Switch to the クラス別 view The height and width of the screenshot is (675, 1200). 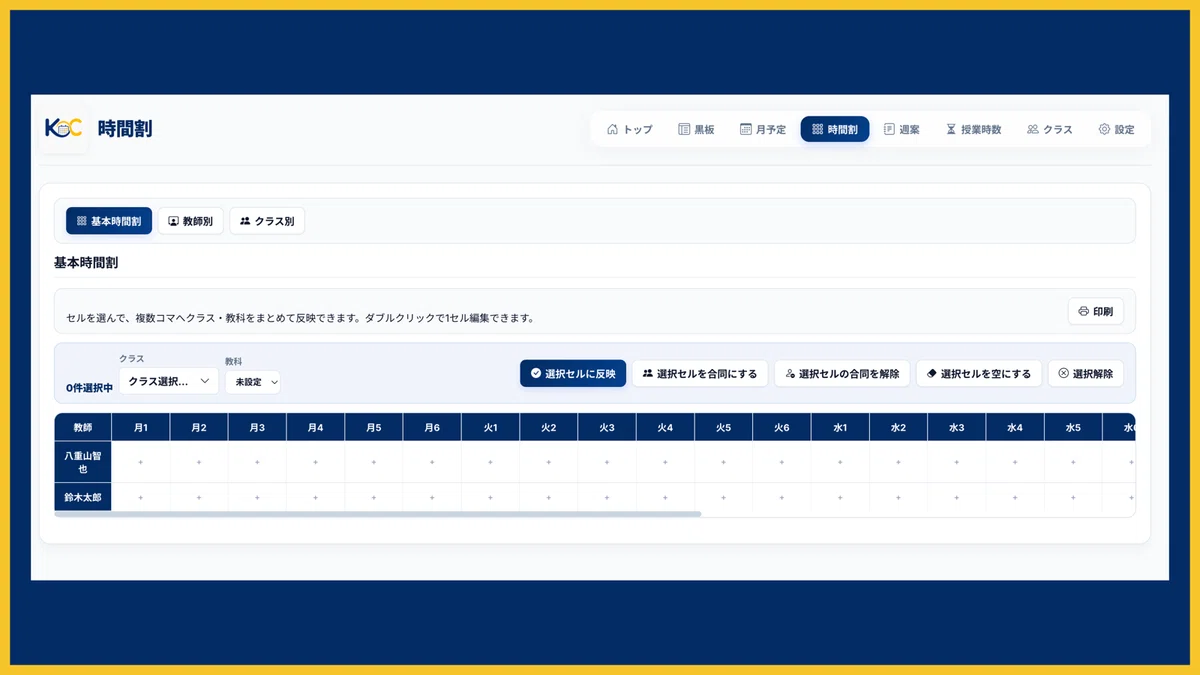pyautogui.click(x=267, y=221)
